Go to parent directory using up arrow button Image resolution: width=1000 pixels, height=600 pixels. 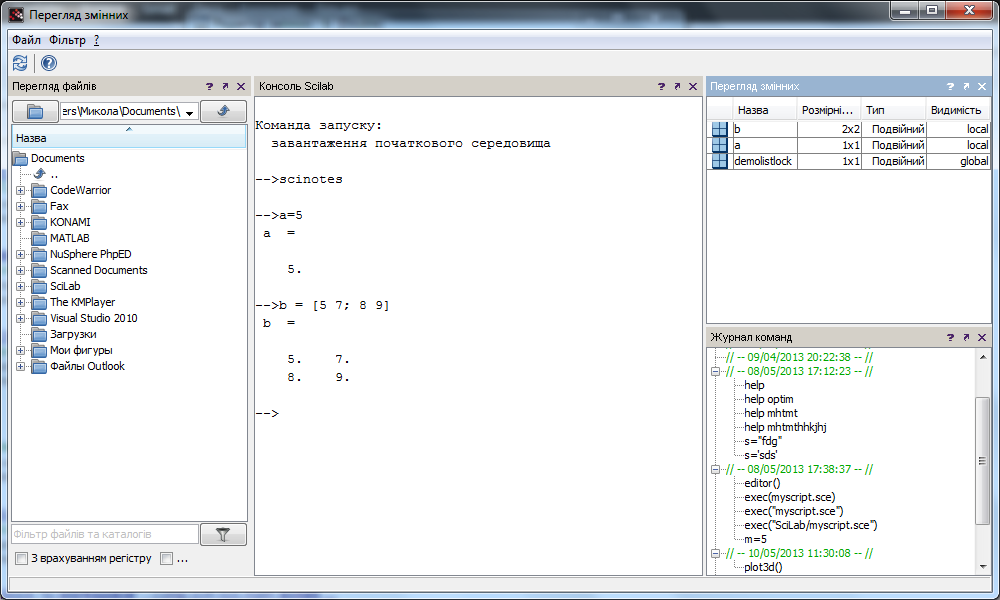pos(223,112)
